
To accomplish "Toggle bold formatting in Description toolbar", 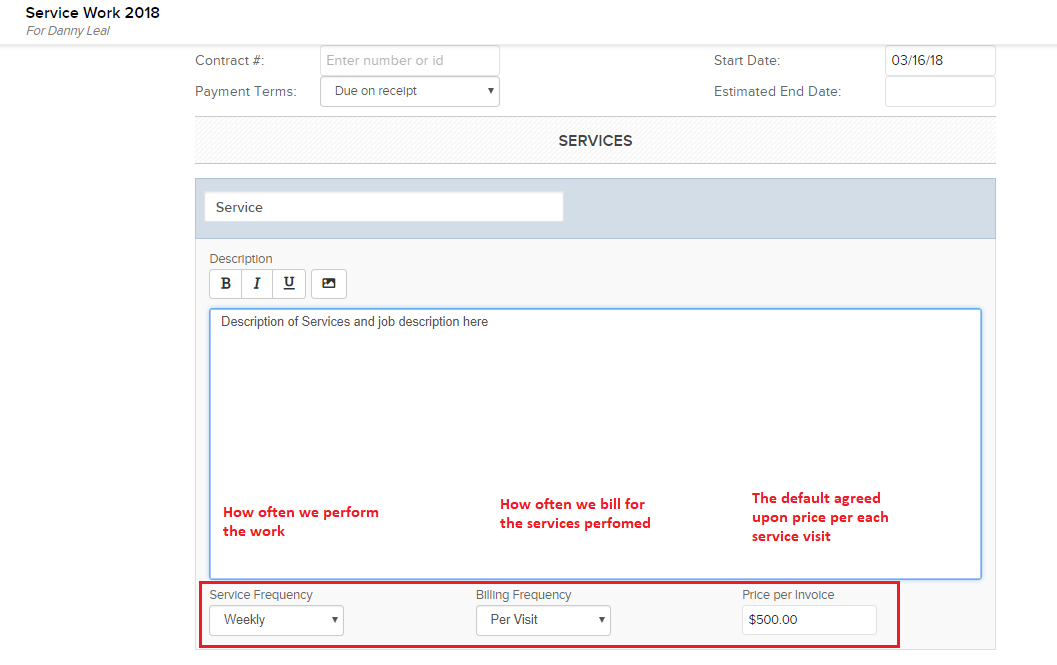I will point(226,283).
